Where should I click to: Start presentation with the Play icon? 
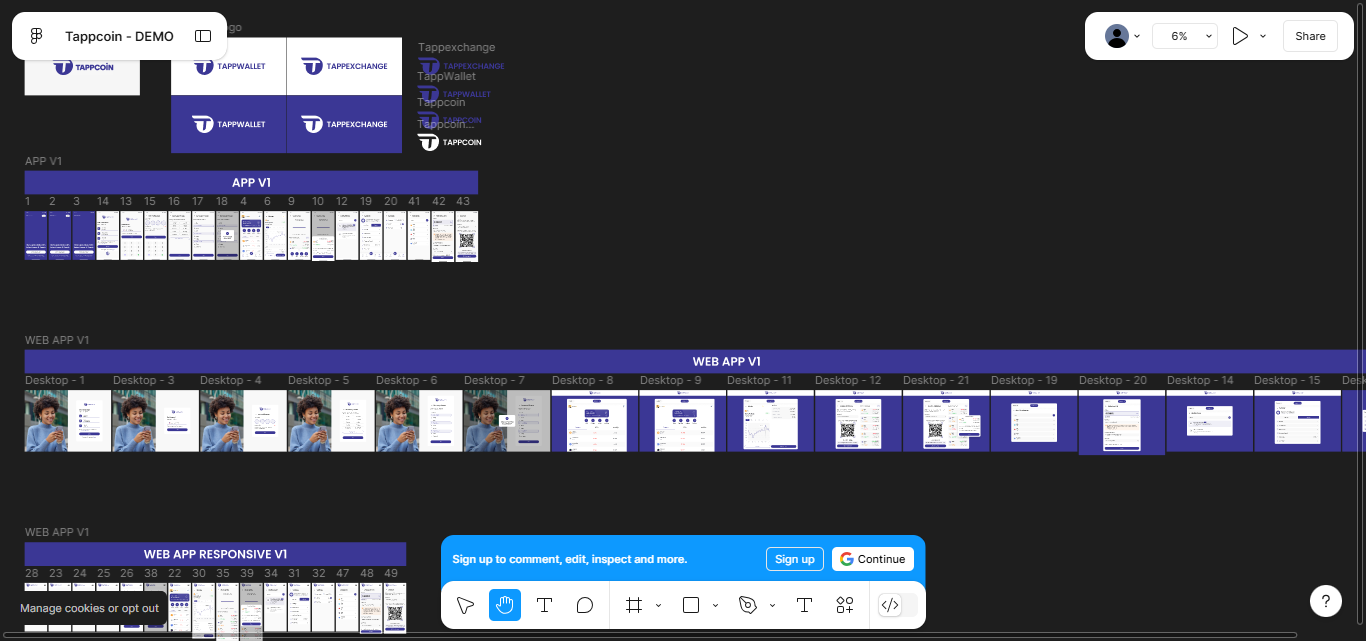tap(1240, 36)
